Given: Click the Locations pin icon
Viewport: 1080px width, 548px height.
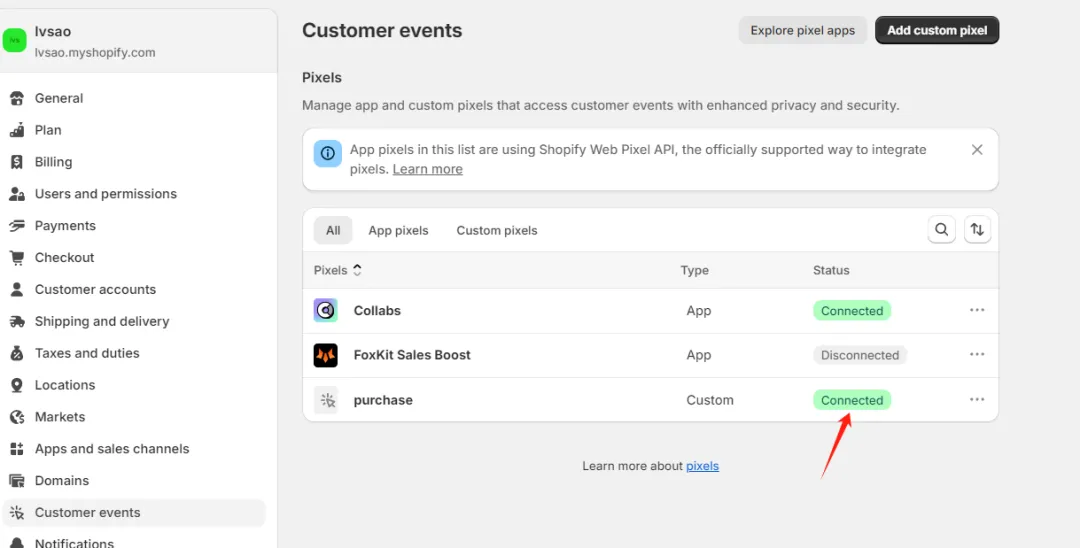Looking at the screenshot, I should pos(17,385).
